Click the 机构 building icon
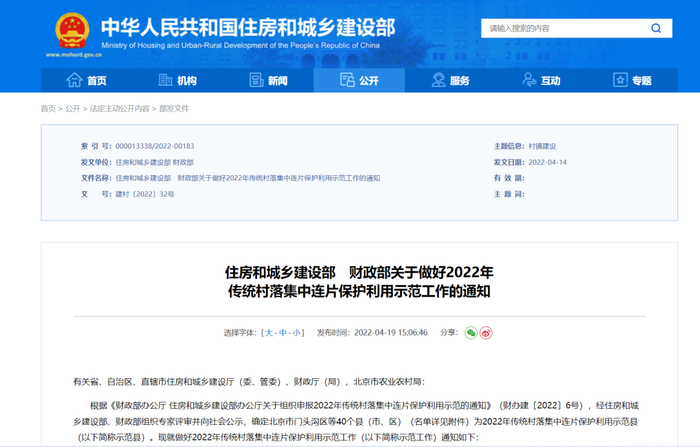700x447 pixels. tap(165, 80)
